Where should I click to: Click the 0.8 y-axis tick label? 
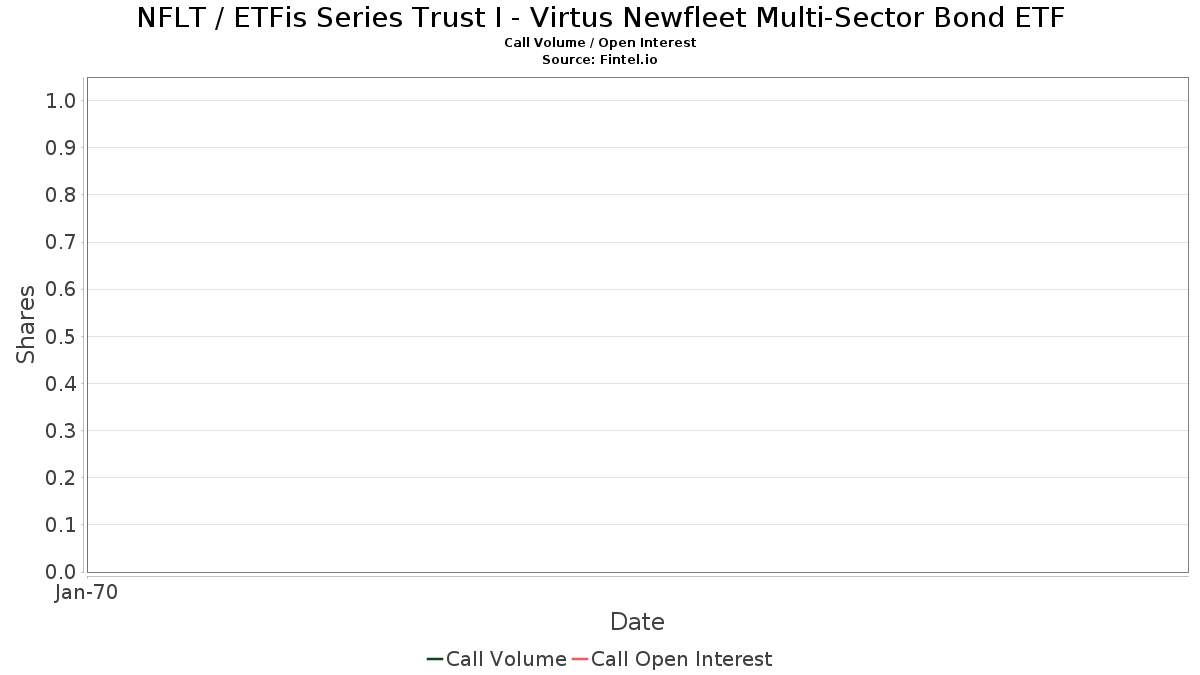coord(62,195)
